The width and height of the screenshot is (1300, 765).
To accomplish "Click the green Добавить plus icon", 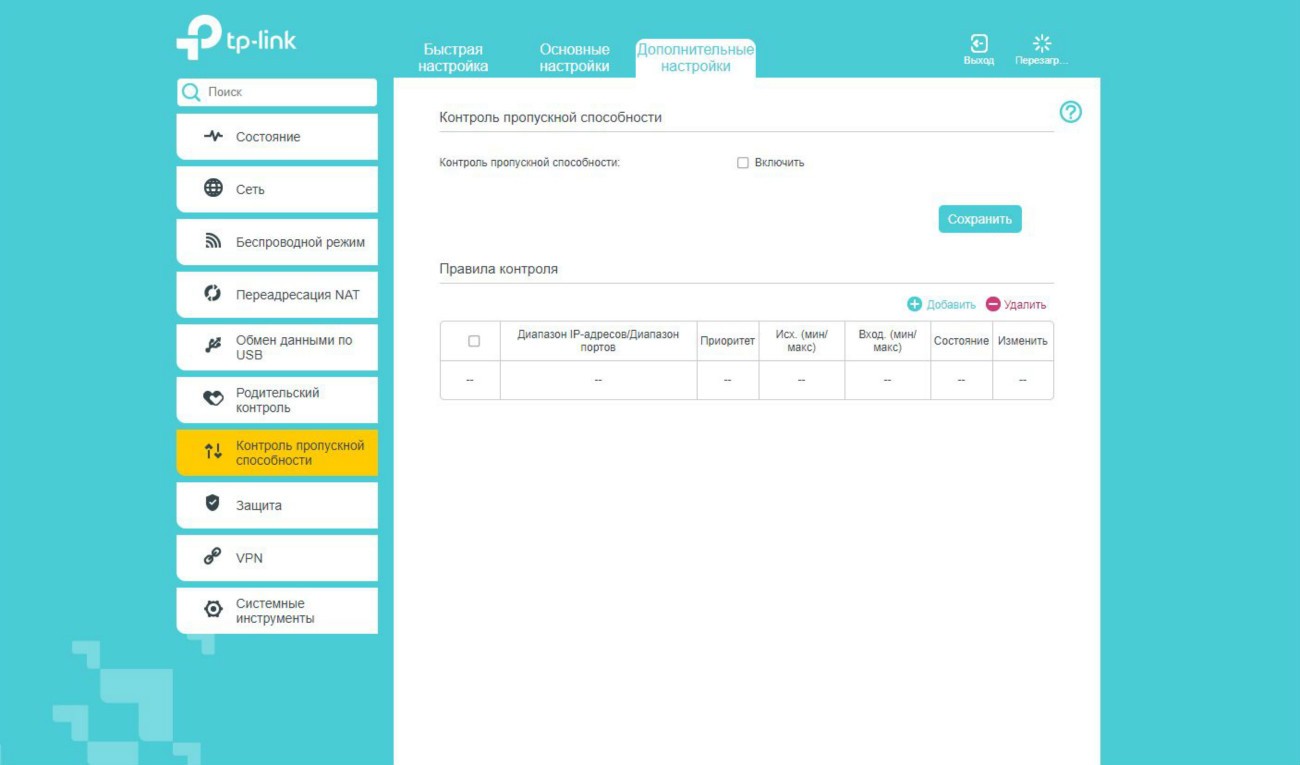I will (x=914, y=304).
